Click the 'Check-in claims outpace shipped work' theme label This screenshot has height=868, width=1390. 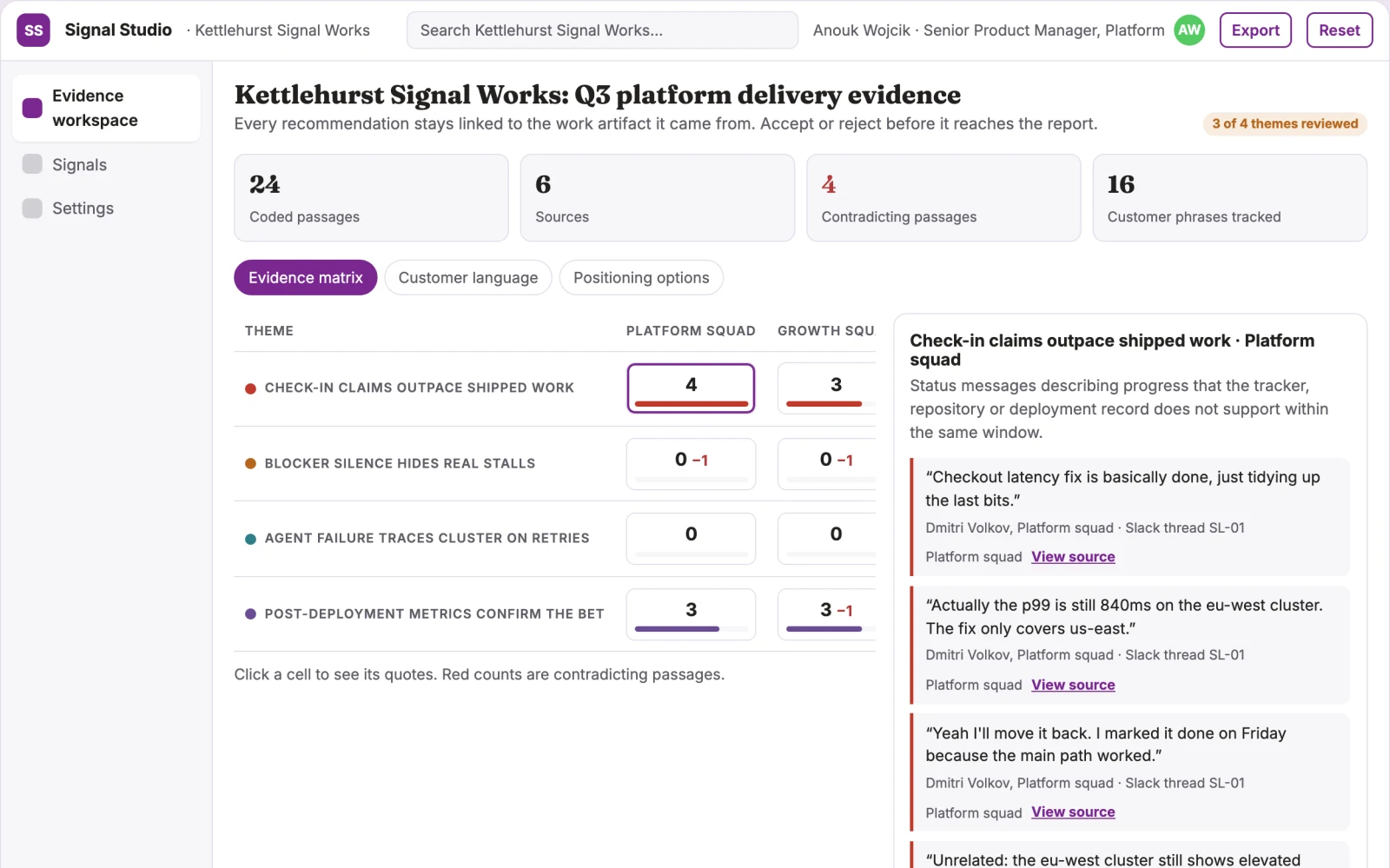pos(420,388)
